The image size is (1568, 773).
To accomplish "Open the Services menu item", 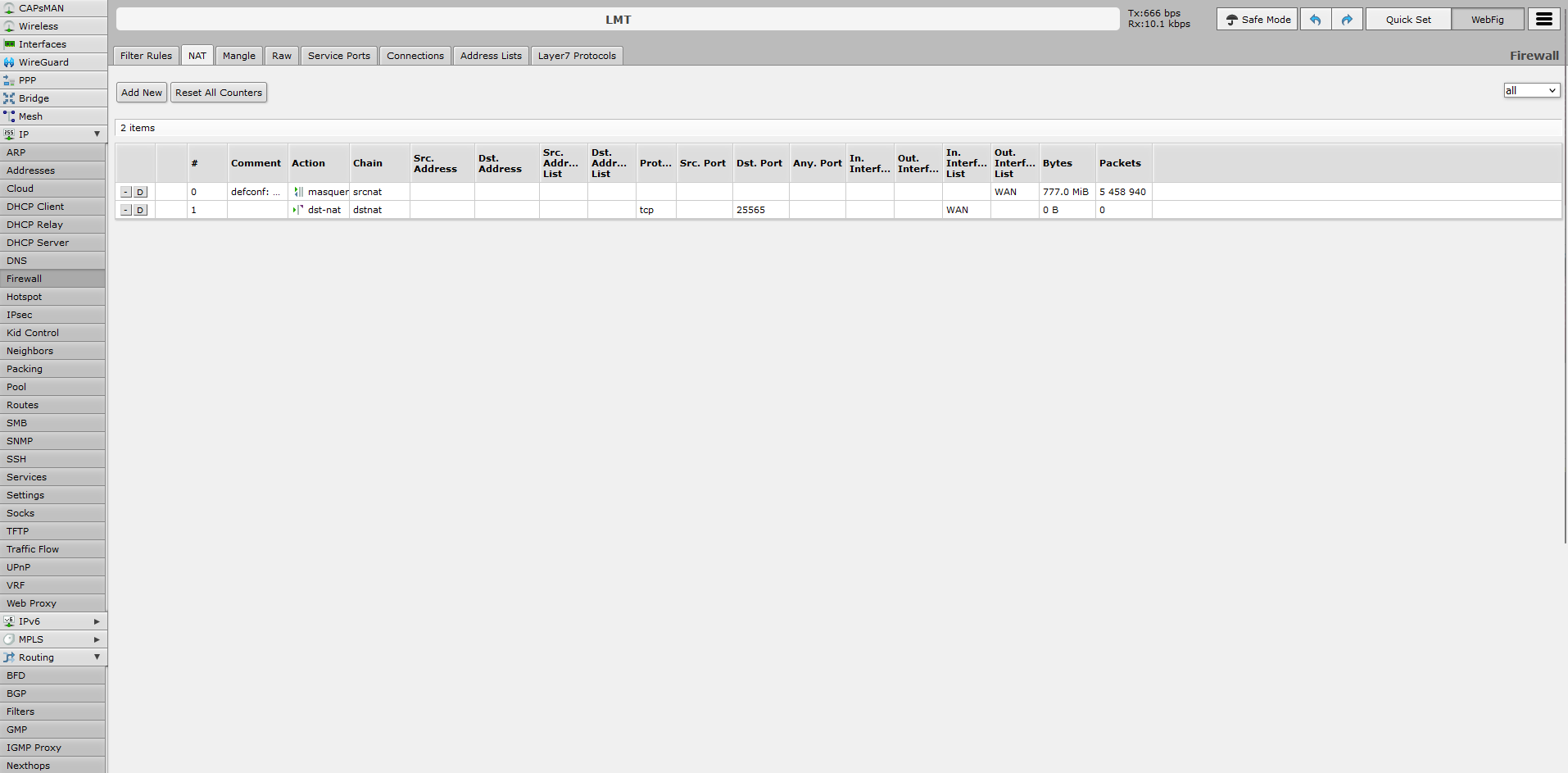I will tap(52, 477).
